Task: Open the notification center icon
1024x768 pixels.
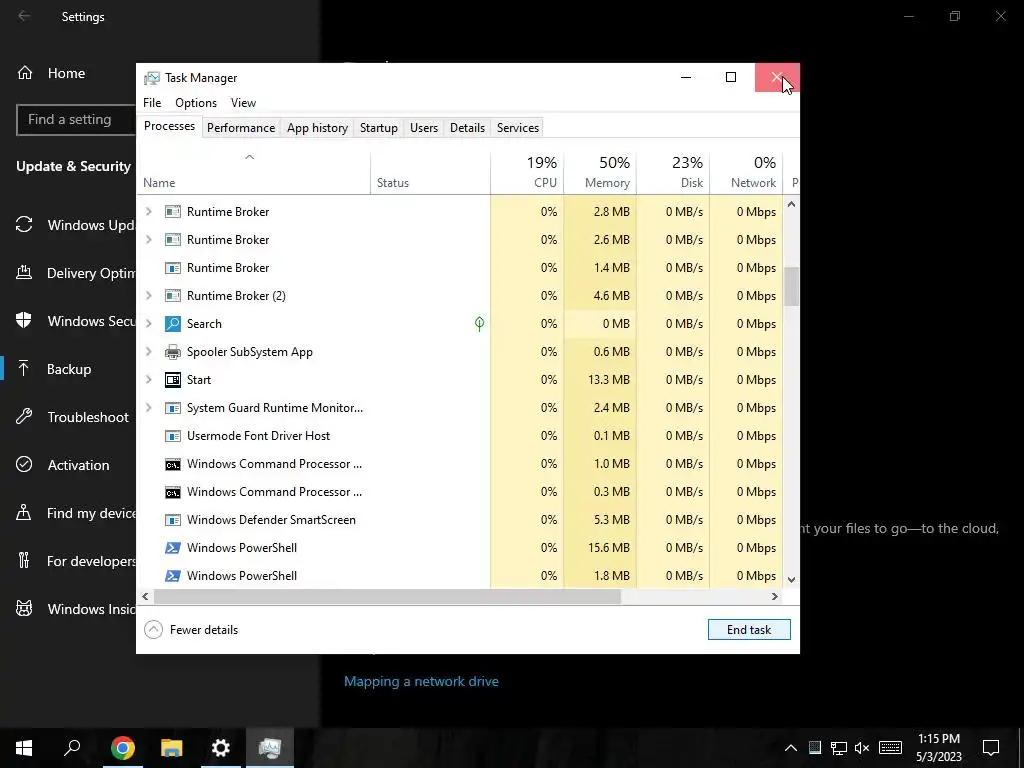Action: (x=991, y=748)
